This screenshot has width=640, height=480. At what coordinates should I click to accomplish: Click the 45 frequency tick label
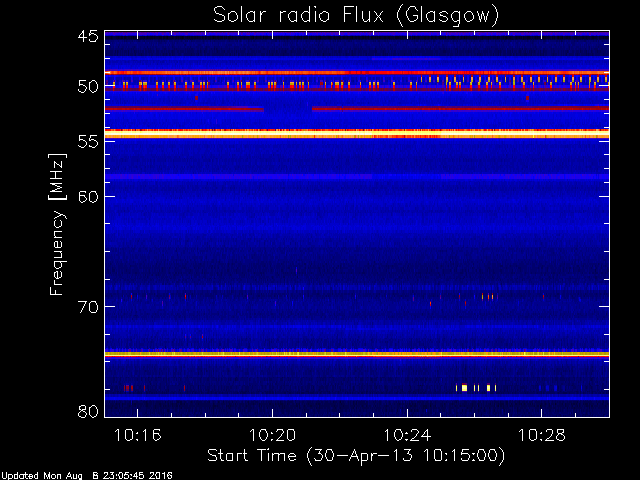click(x=88, y=36)
